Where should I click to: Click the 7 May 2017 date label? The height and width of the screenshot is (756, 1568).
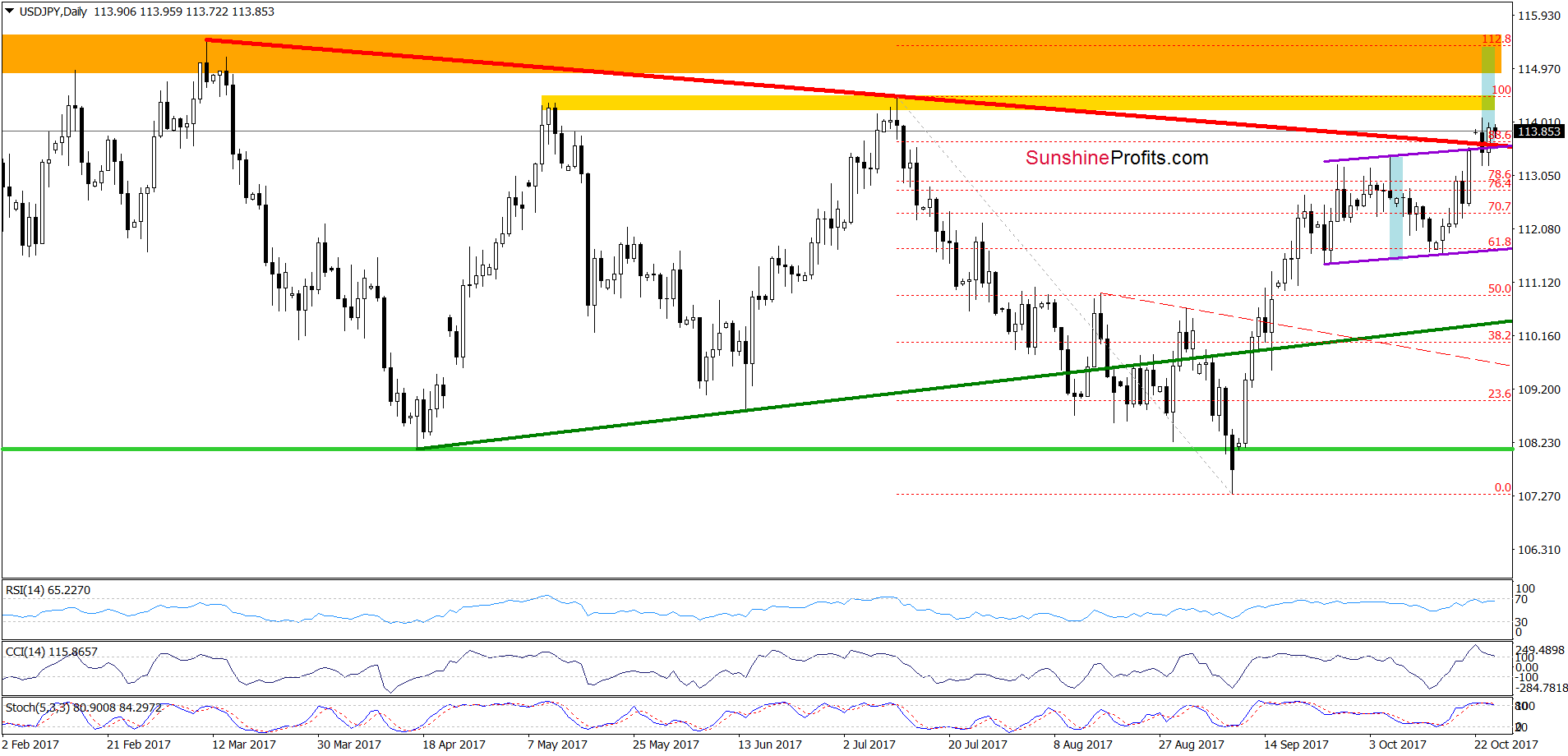point(557,744)
